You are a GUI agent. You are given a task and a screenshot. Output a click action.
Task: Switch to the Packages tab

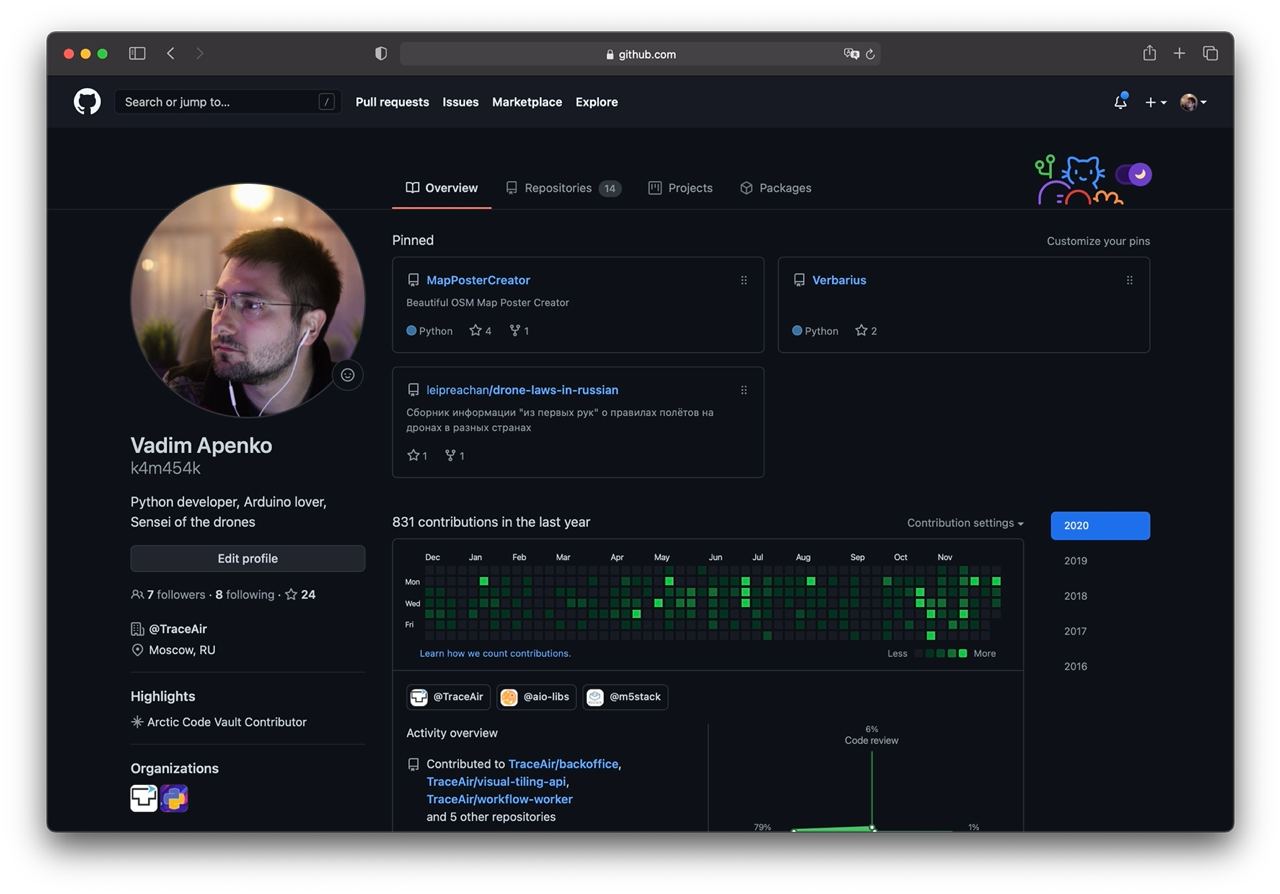coord(775,188)
